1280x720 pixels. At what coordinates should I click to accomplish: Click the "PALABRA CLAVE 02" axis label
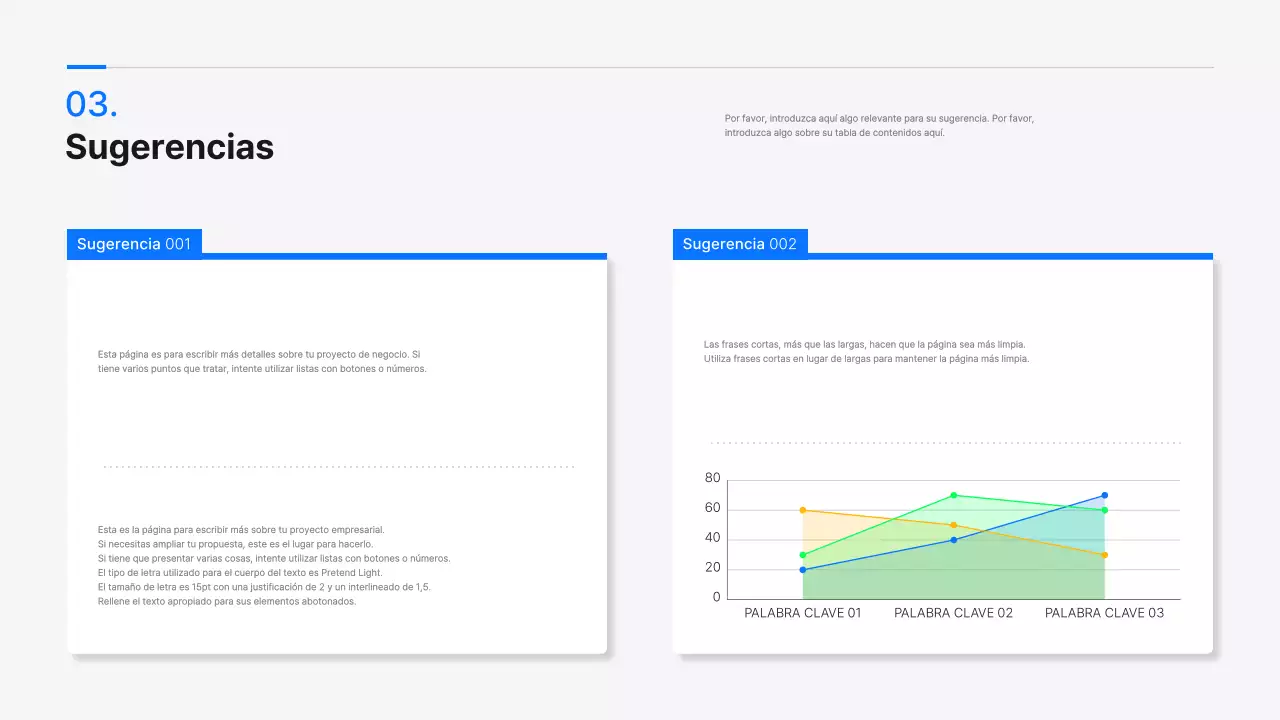click(953, 613)
